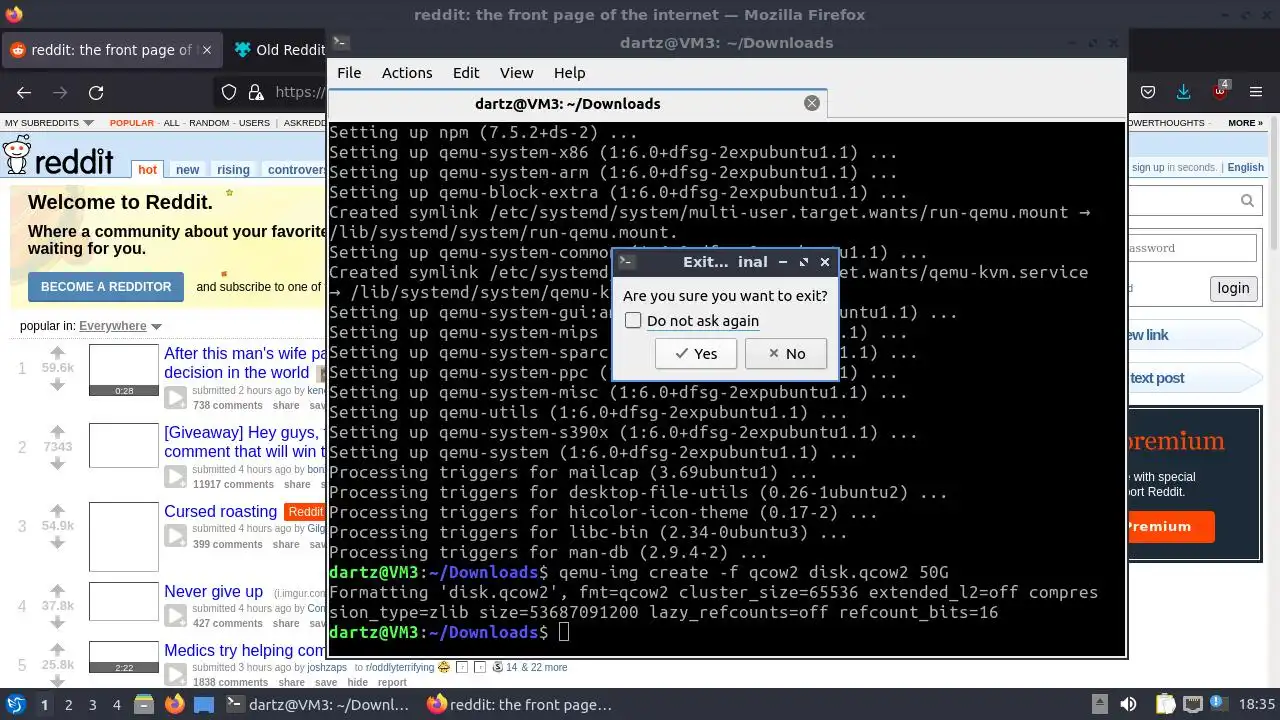The width and height of the screenshot is (1280, 720).
Task: Check the 'Do not ask again' checkbox
Action: click(x=633, y=321)
